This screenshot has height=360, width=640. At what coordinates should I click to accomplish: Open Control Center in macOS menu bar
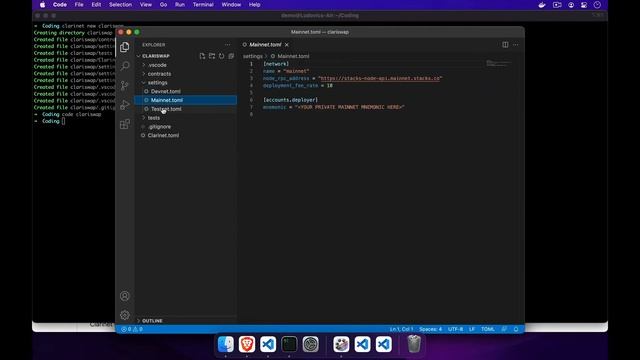point(584,5)
